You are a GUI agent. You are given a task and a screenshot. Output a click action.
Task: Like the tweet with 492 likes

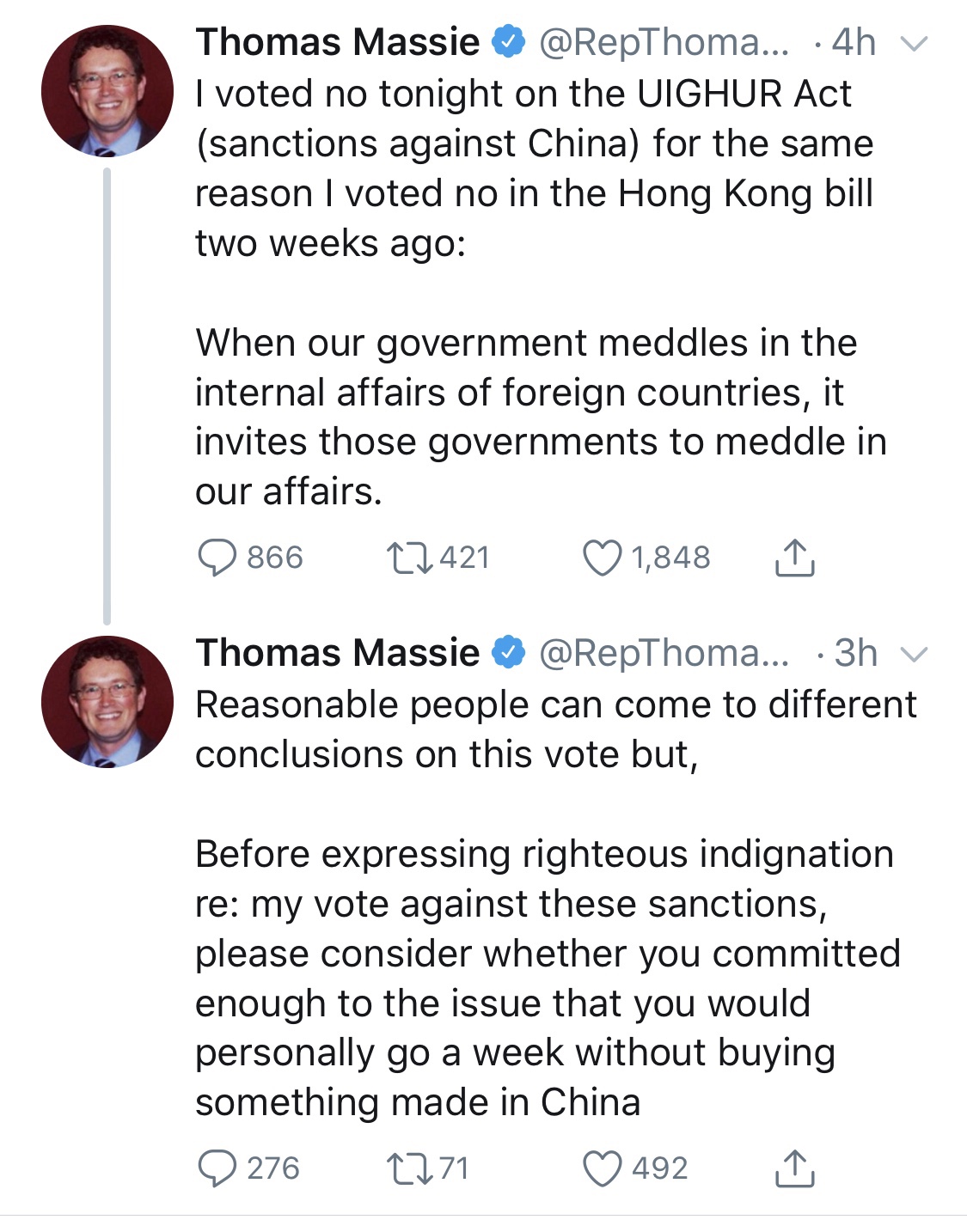click(x=602, y=1168)
